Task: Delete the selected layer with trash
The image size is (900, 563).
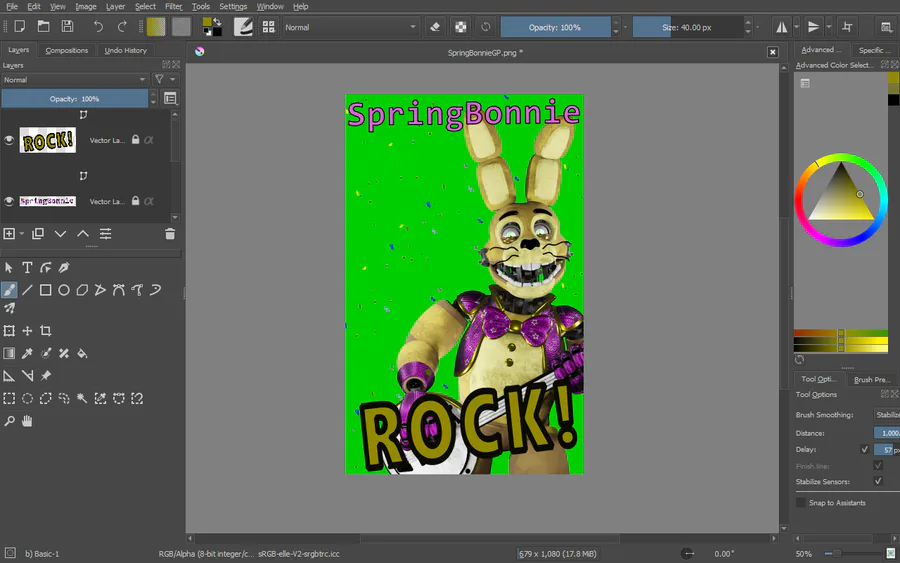Action: click(170, 234)
